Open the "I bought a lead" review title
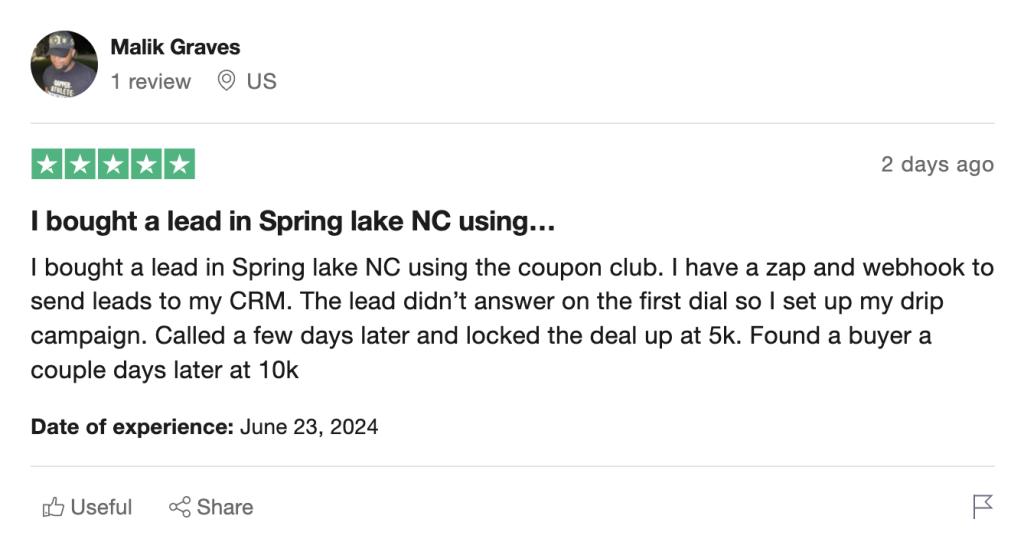 (x=293, y=222)
